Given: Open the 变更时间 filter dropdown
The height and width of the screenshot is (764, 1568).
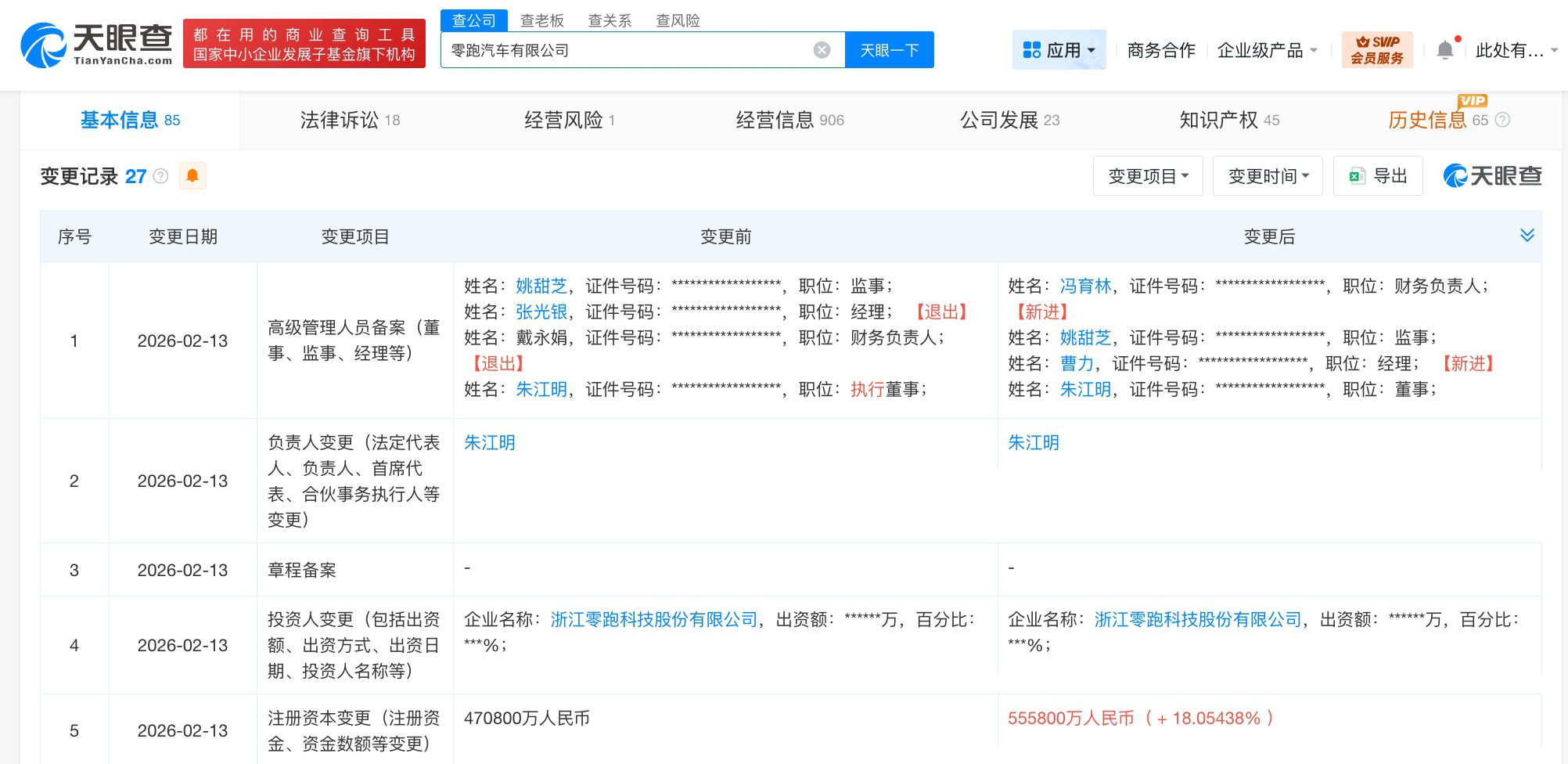Looking at the screenshot, I should coord(1267,176).
